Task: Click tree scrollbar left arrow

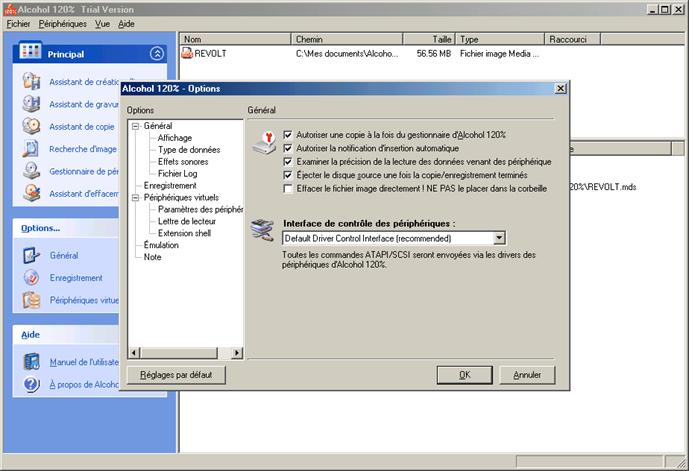Action: pos(134,352)
